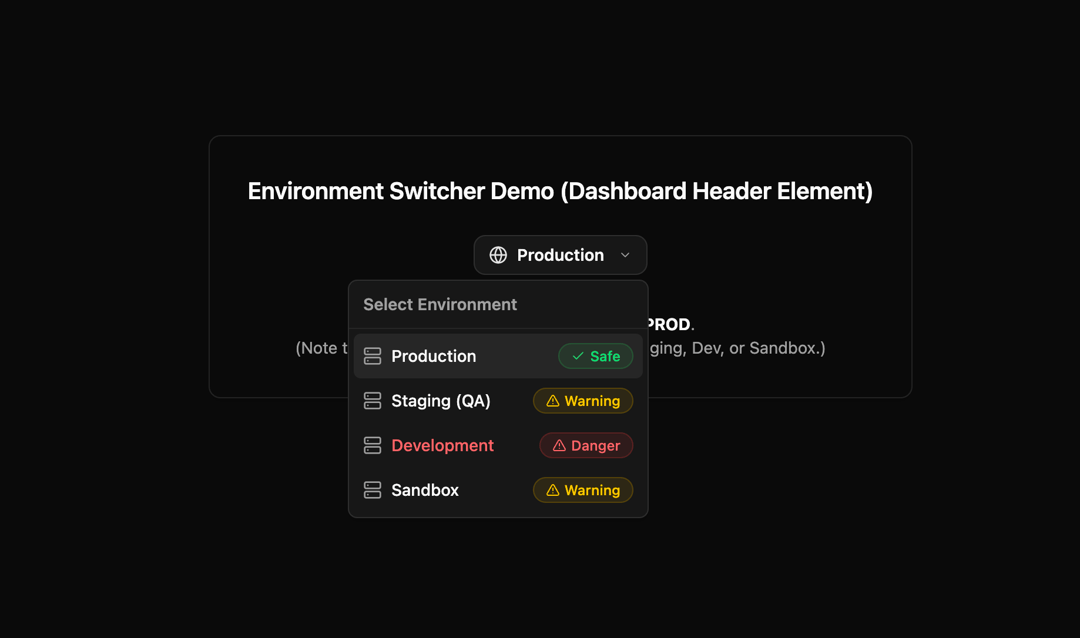Screen dimensions: 1080x638
Task: Click the green Safe badge
Action: 596,356
